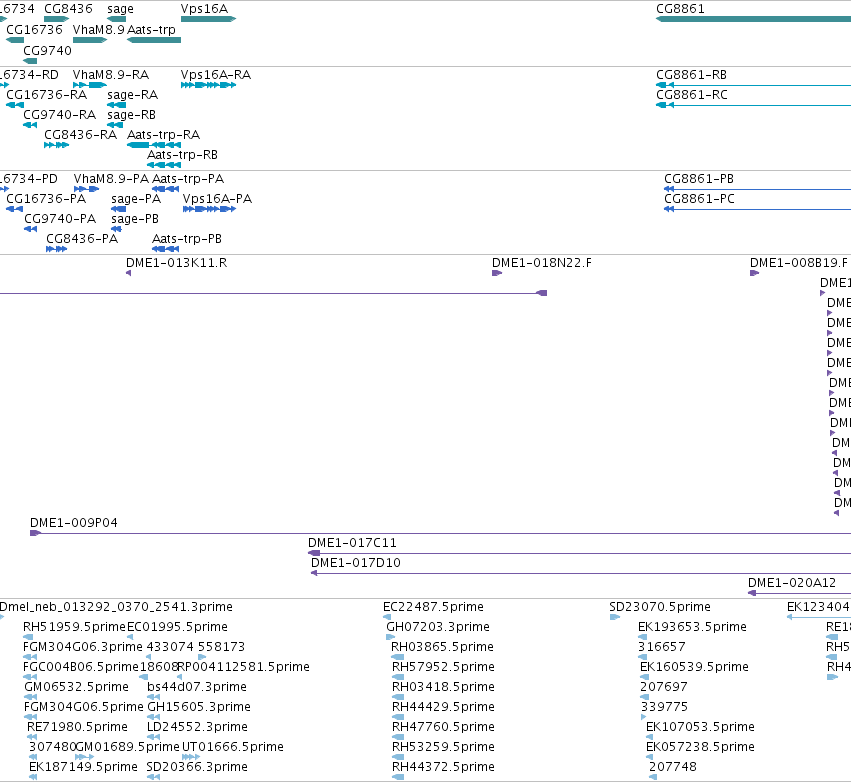Select the EK160539.5prime EST label

point(694,667)
